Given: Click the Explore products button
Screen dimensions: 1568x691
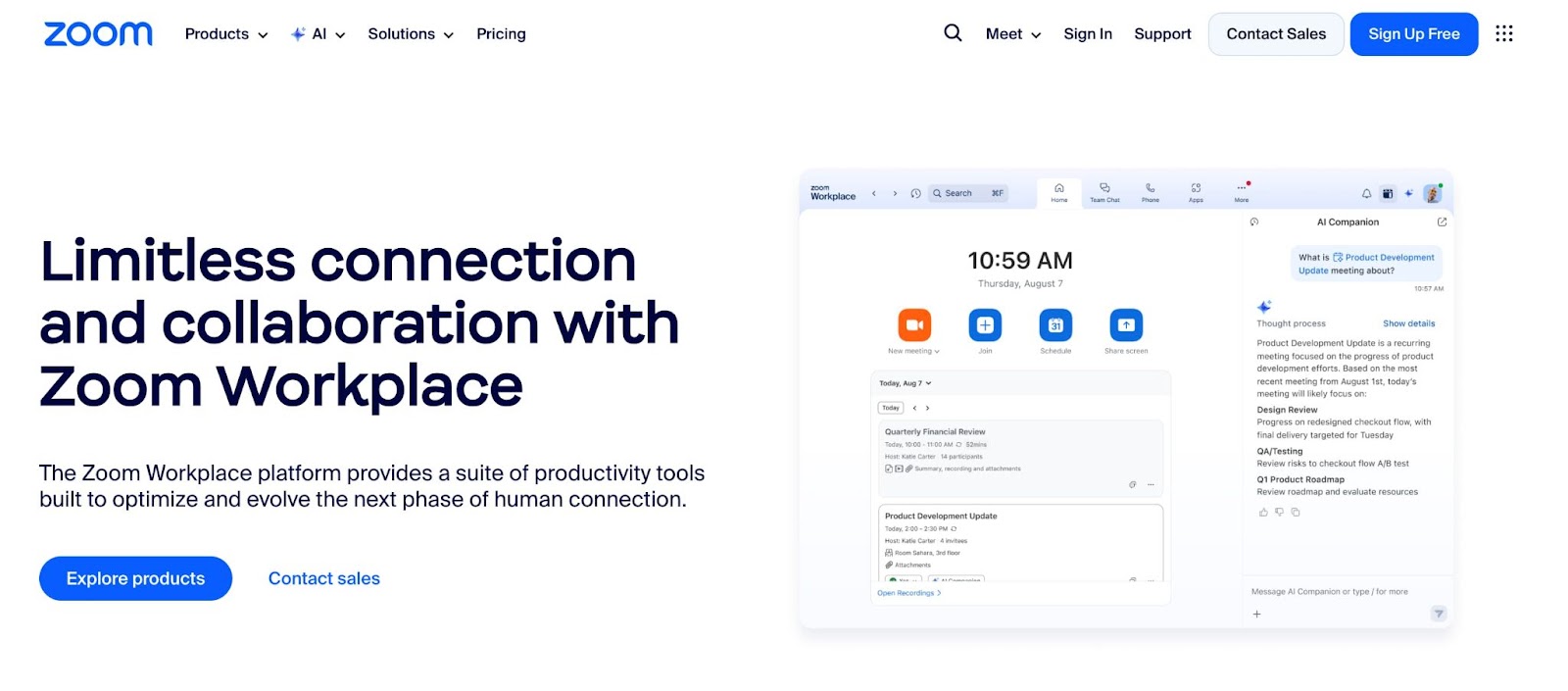Looking at the screenshot, I should [x=135, y=578].
